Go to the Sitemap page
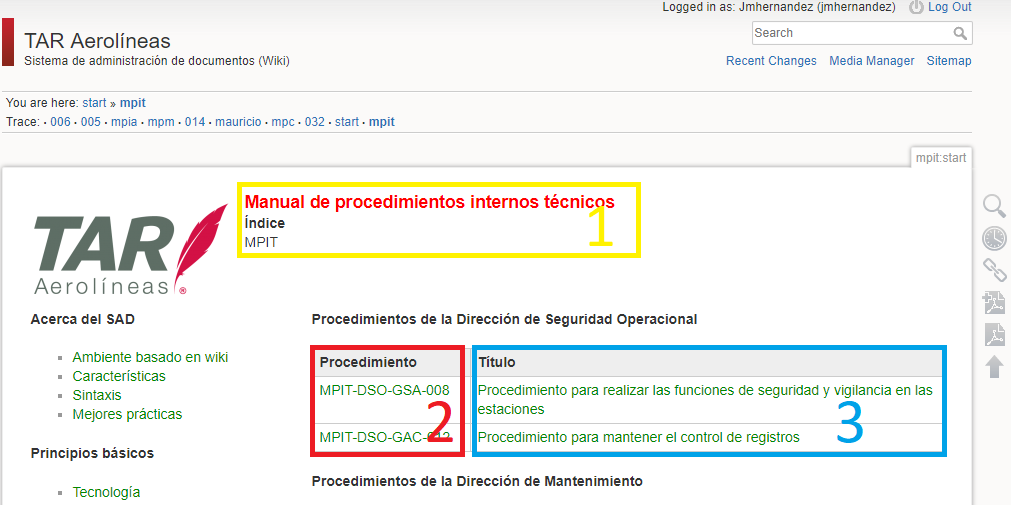This screenshot has height=505, width=1011. tap(948, 61)
